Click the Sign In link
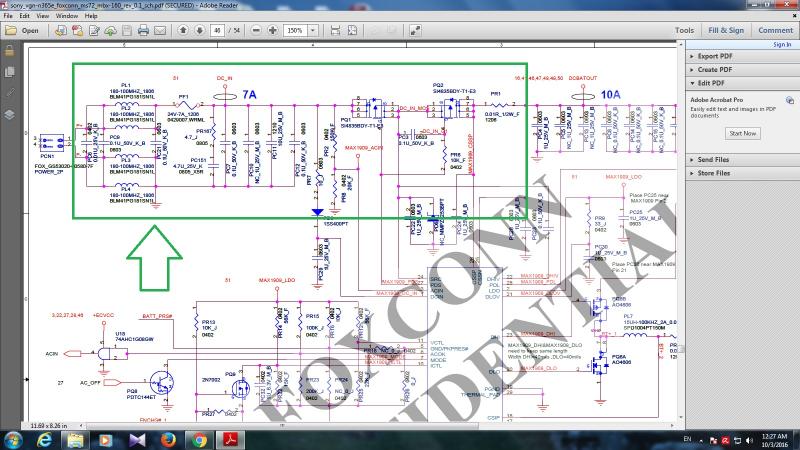This screenshot has width=800, height=450. (x=782, y=45)
